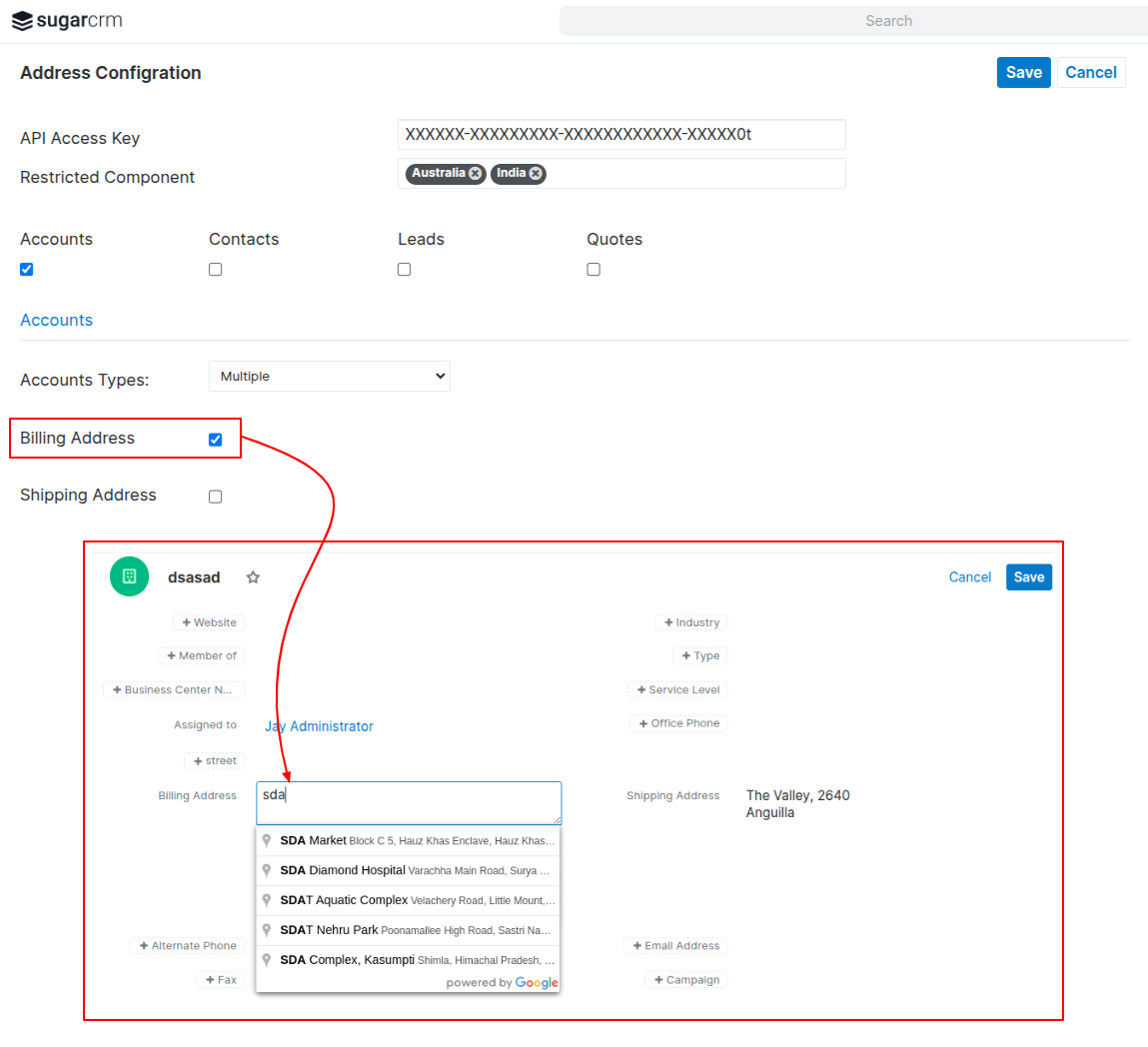Viewport: 1148px width, 1047px height.
Task: Uncheck the Accounts module checkbox
Action: click(27, 270)
